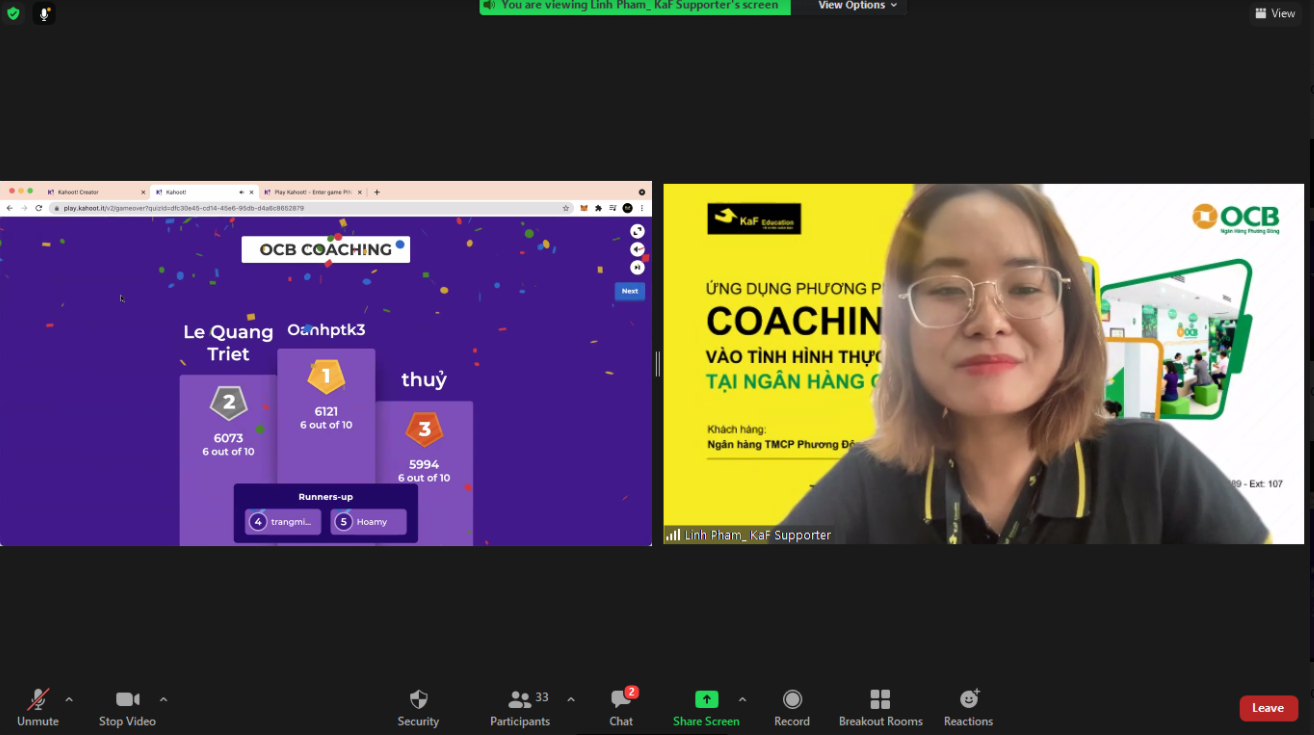Click the bronze third-place medal
Screen dimensions: 1314x735
[424, 430]
